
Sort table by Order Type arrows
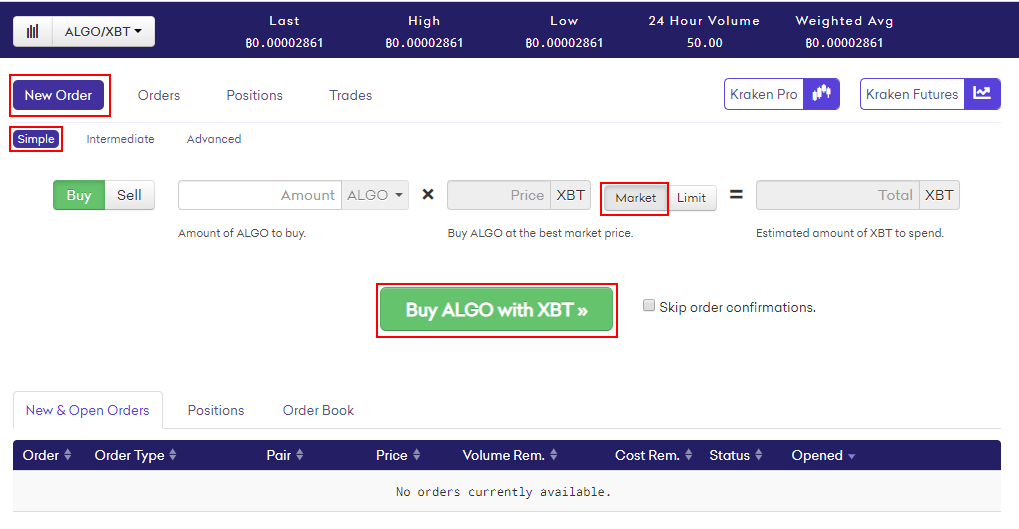[172, 456]
